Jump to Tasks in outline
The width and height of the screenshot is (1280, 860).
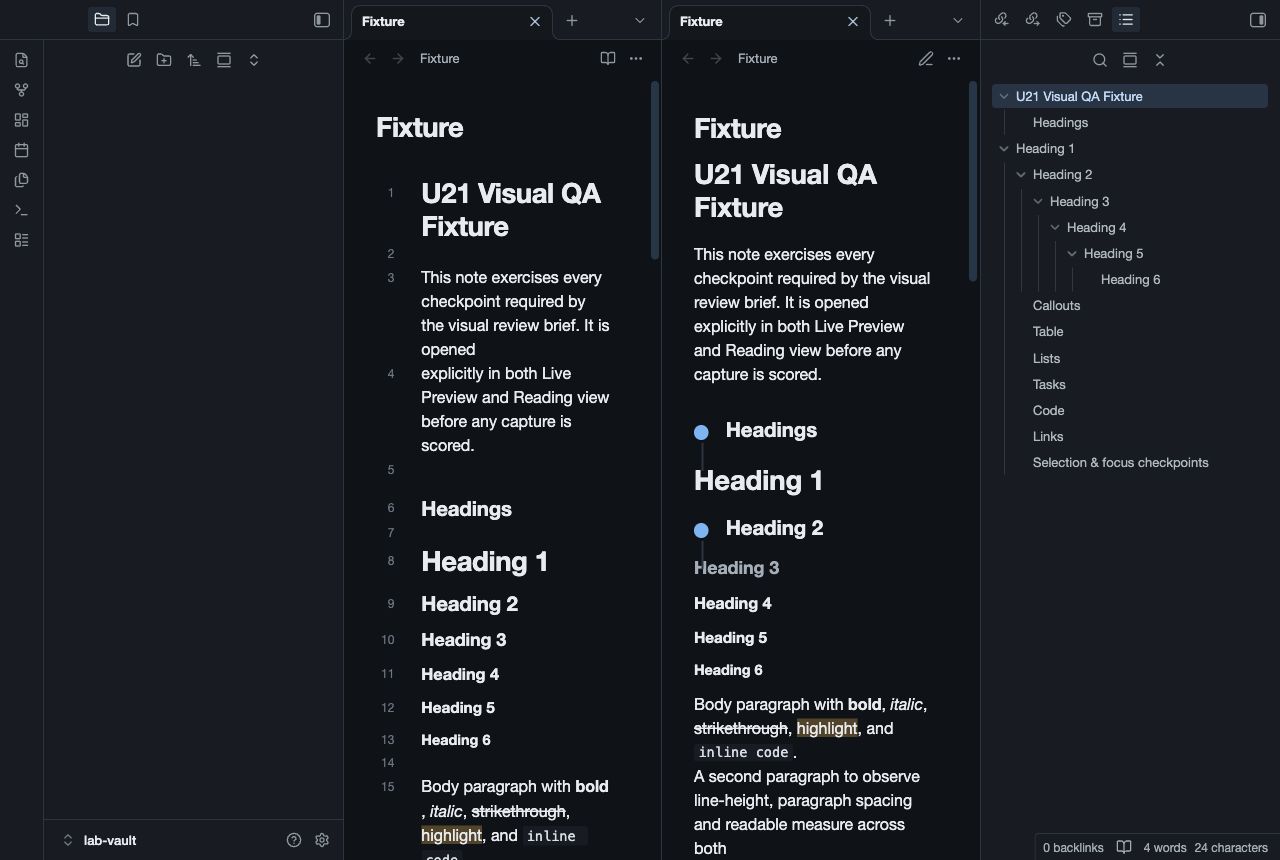click(x=1049, y=384)
